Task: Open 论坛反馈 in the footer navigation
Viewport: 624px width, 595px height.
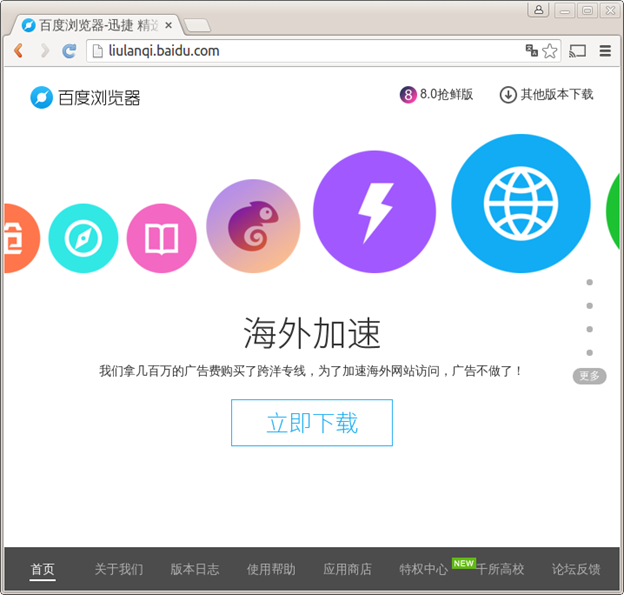Action: click(576, 569)
